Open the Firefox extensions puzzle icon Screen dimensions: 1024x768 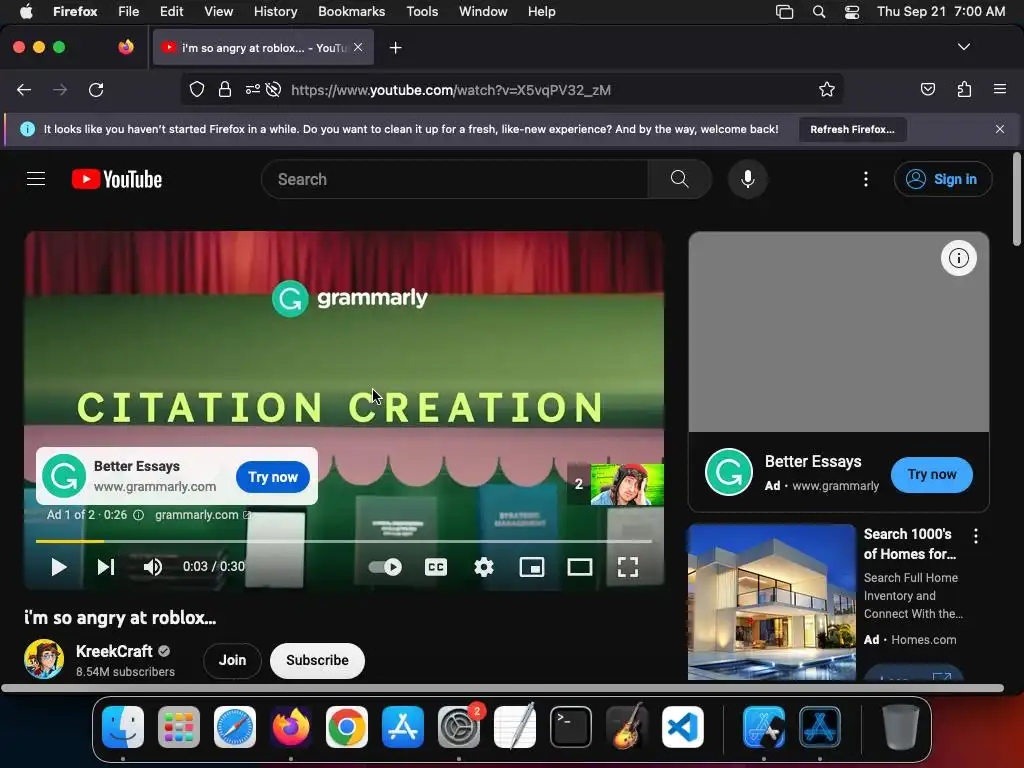[964, 90]
